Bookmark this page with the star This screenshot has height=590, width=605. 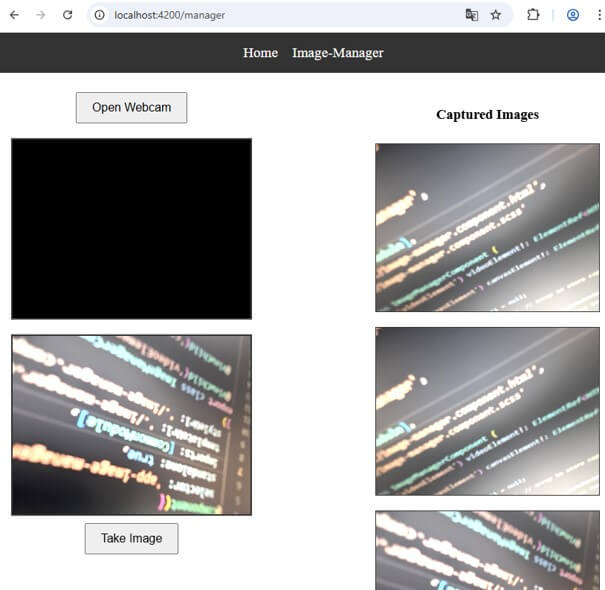(x=496, y=15)
